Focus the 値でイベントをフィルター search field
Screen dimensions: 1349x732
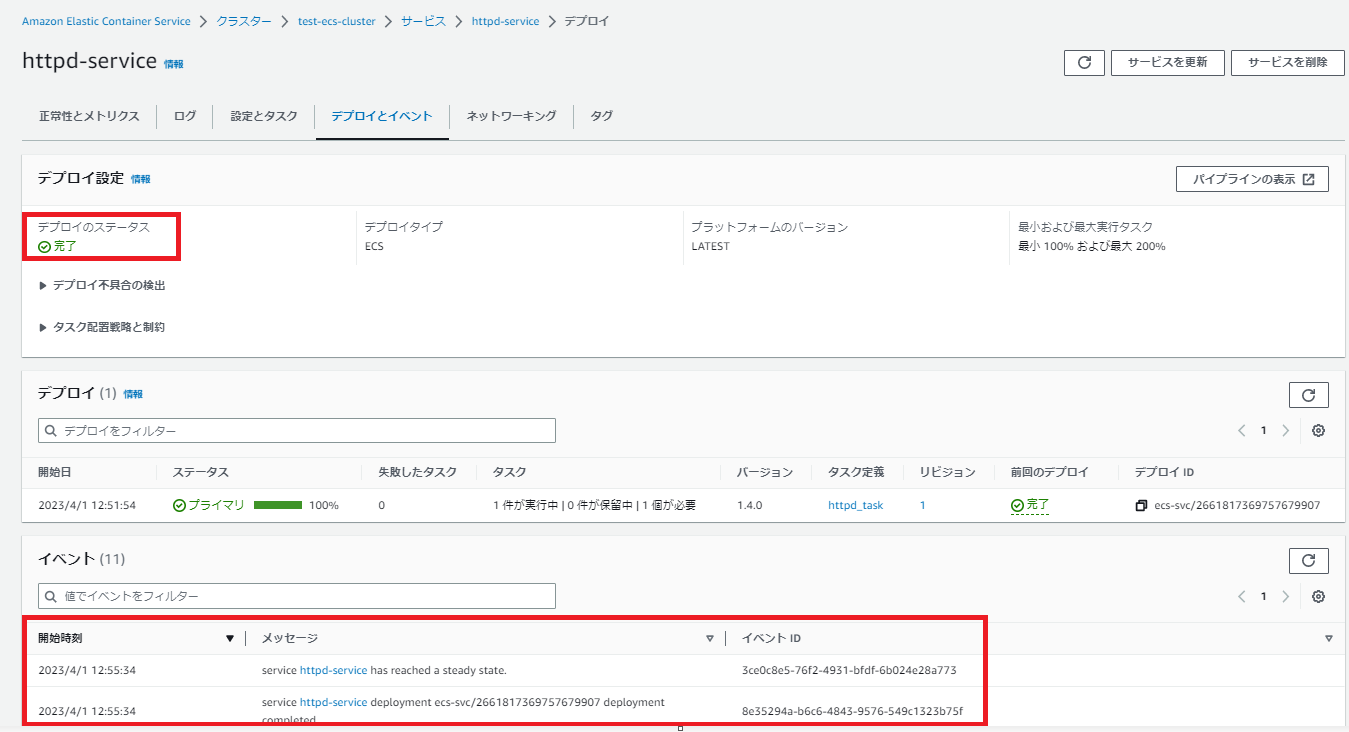[297, 596]
